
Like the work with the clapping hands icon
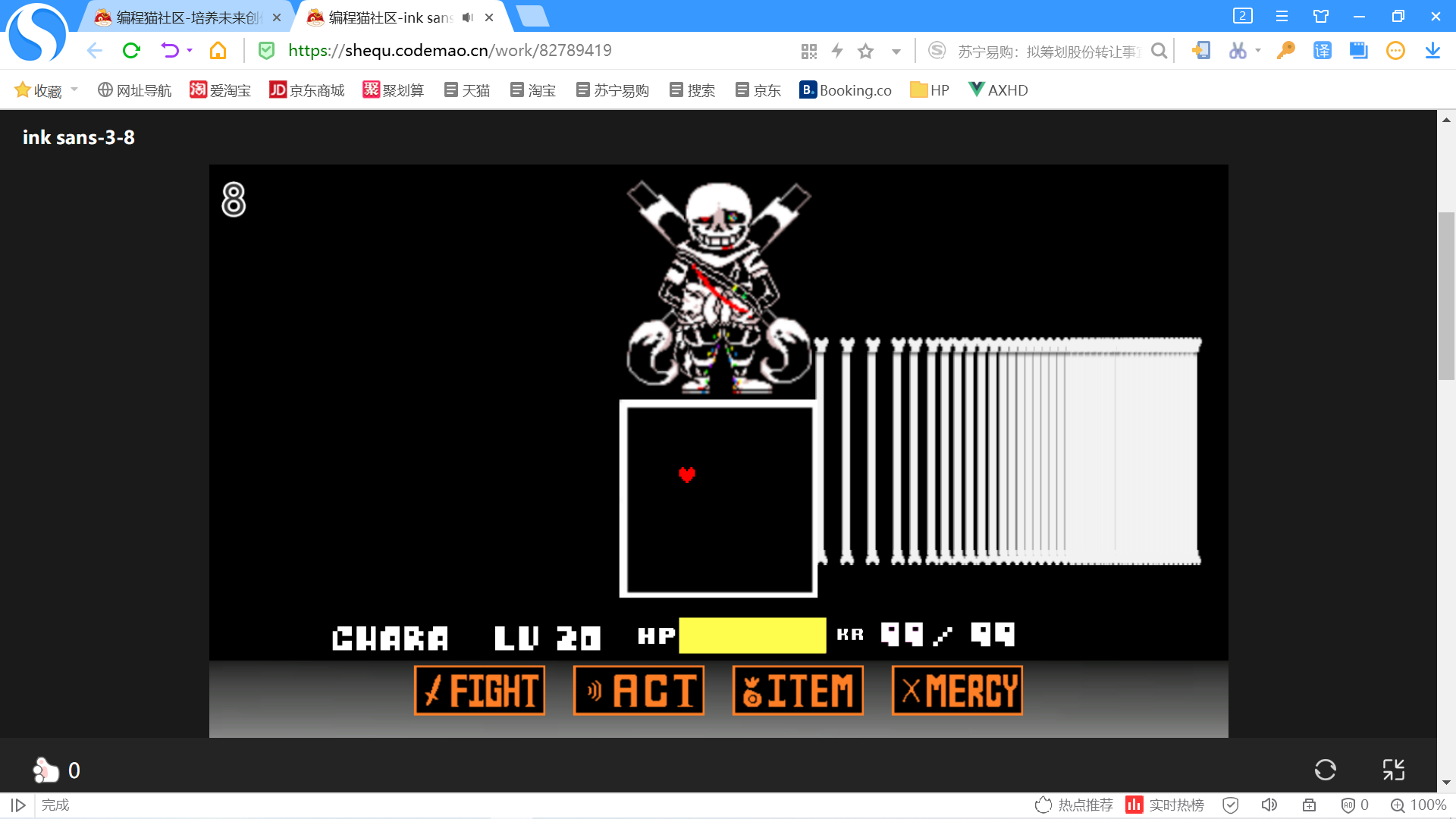pos(45,770)
